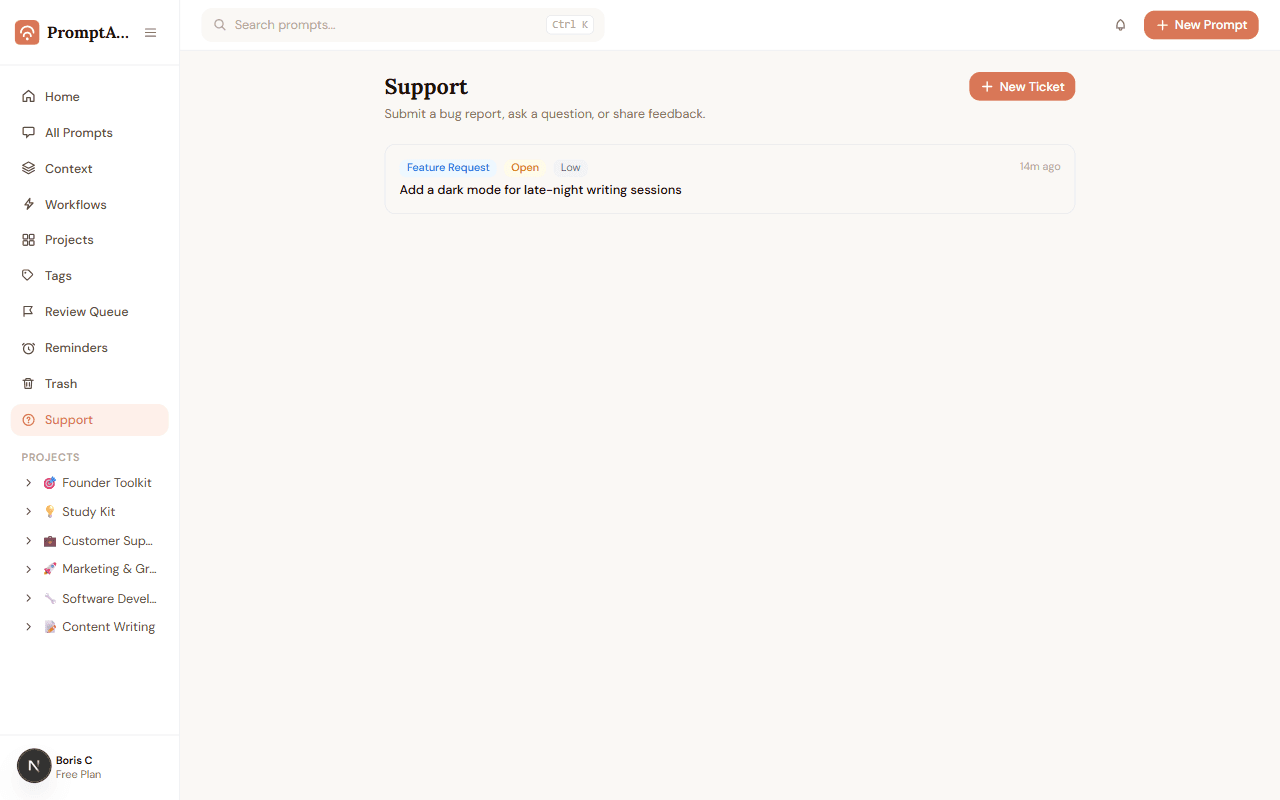The image size is (1280, 800).
Task: Click the Review Queue flag icon
Action: pos(28,312)
